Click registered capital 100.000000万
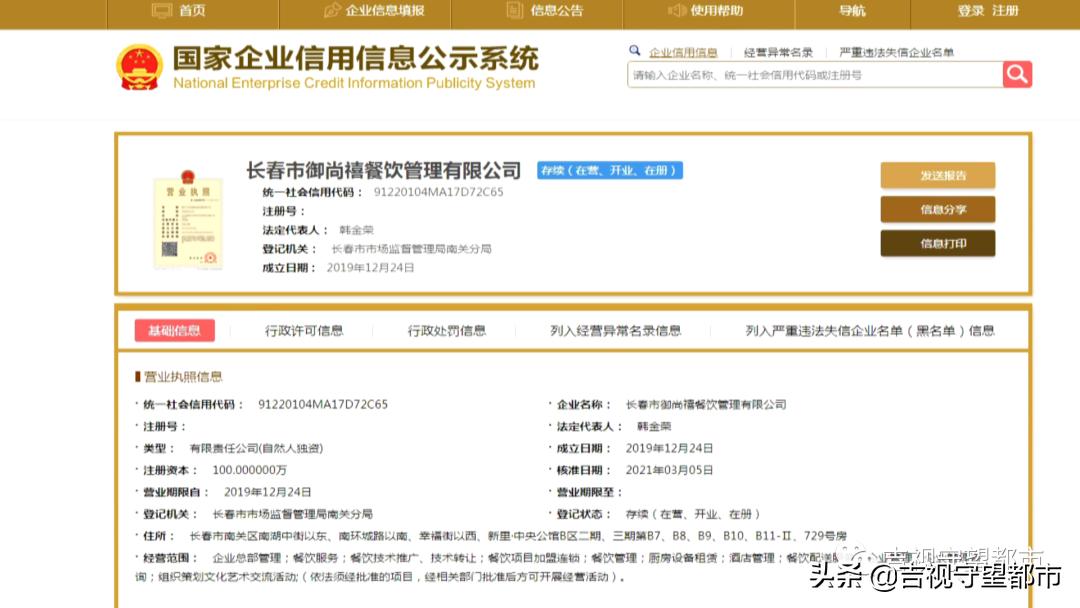The width and height of the screenshot is (1080, 608). (x=249, y=470)
